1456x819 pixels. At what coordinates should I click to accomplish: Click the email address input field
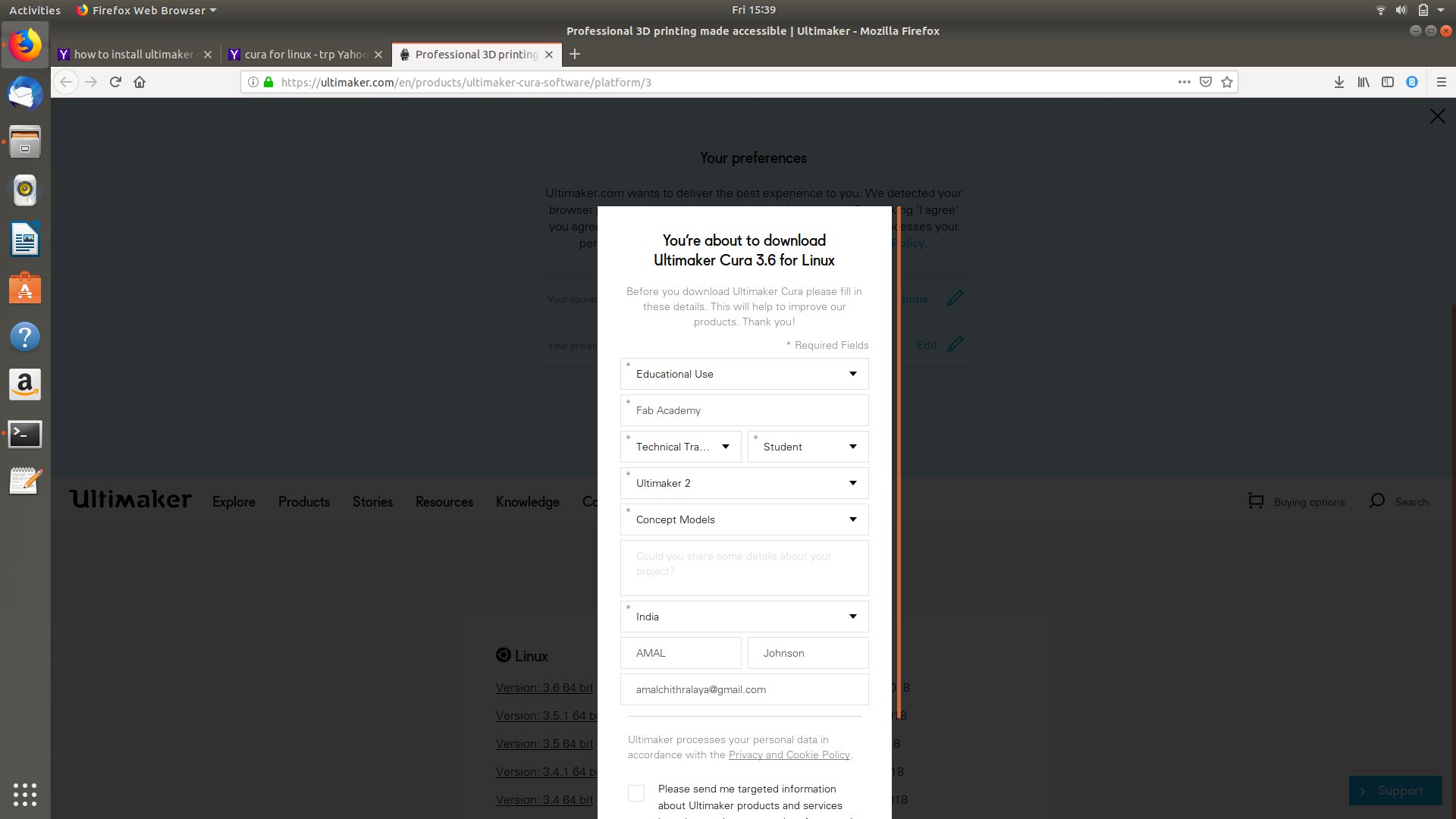coord(744,689)
